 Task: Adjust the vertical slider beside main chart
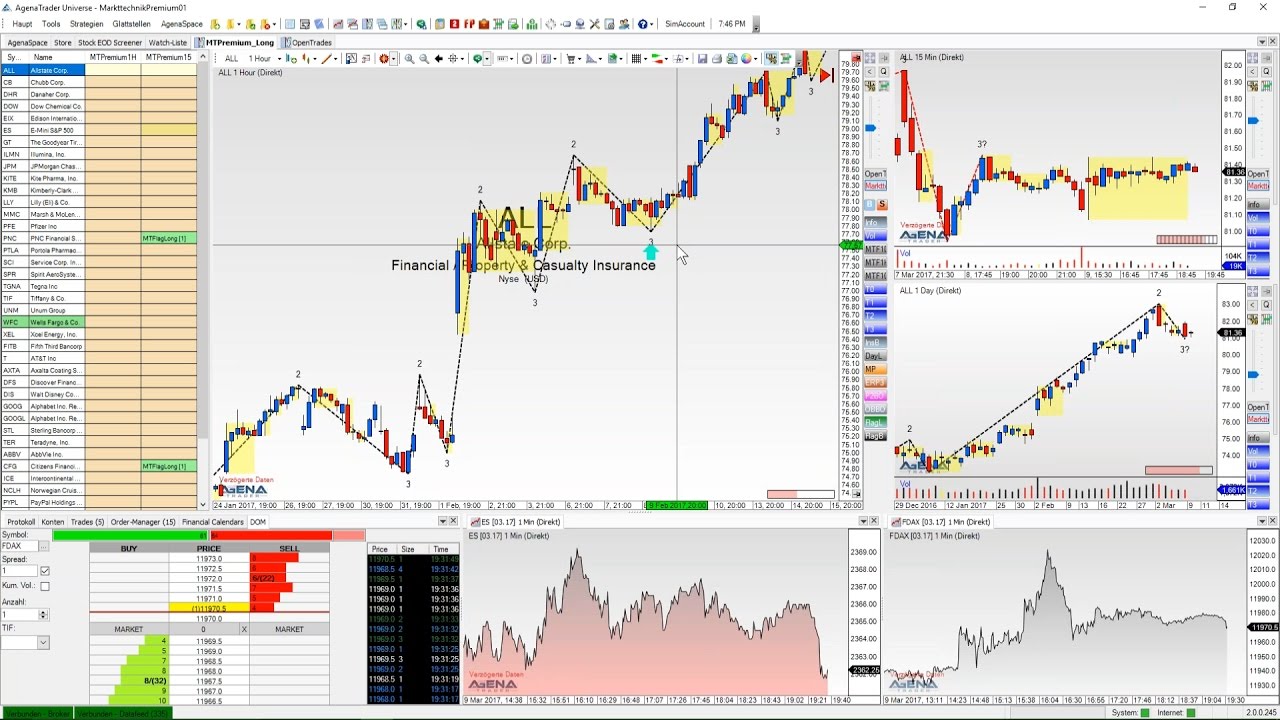tap(870, 128)
